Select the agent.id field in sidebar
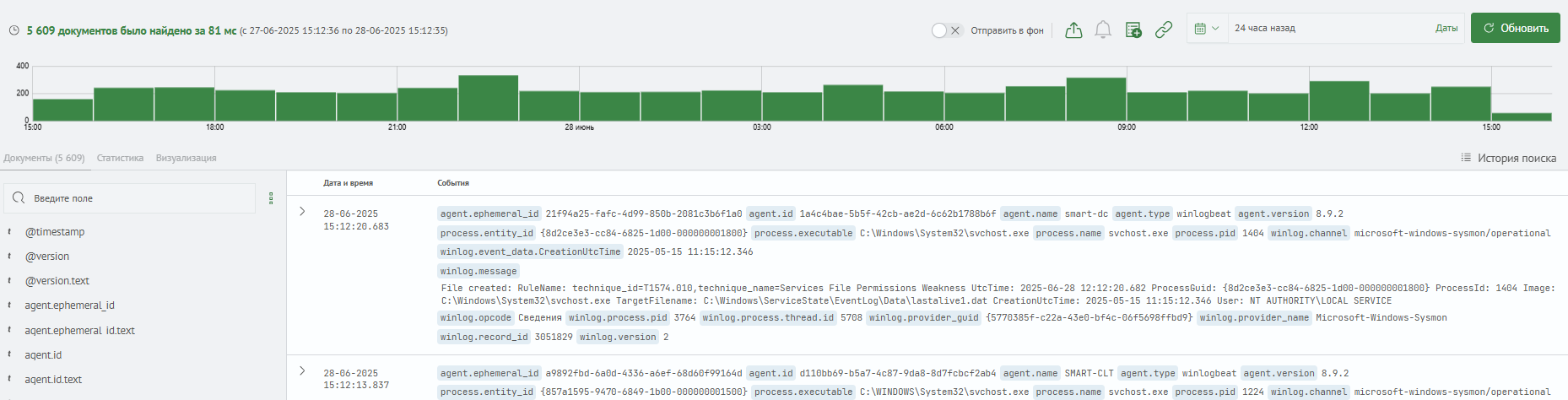 point(43,355)
